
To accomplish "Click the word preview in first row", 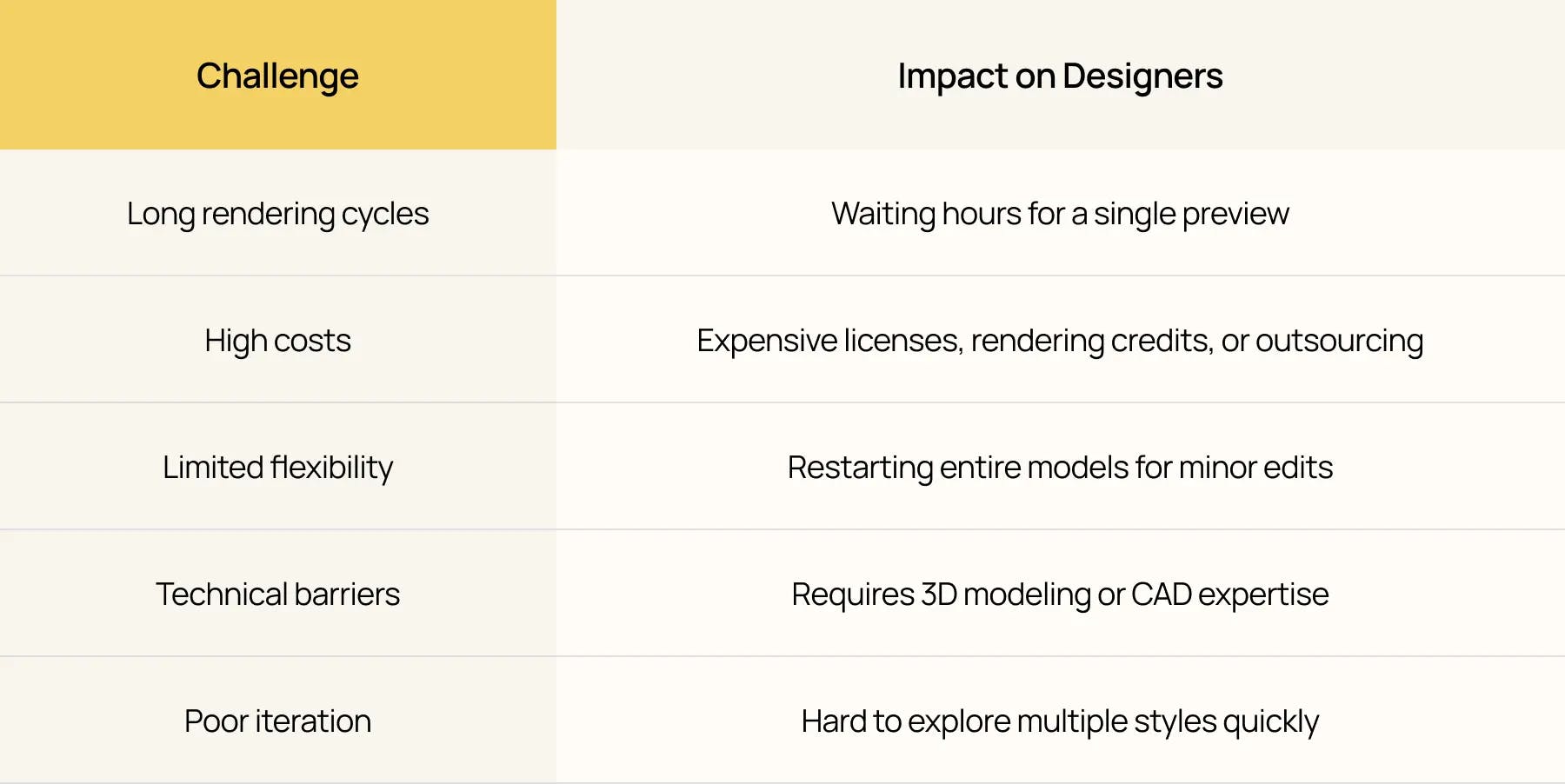I will click(1235, 214).
